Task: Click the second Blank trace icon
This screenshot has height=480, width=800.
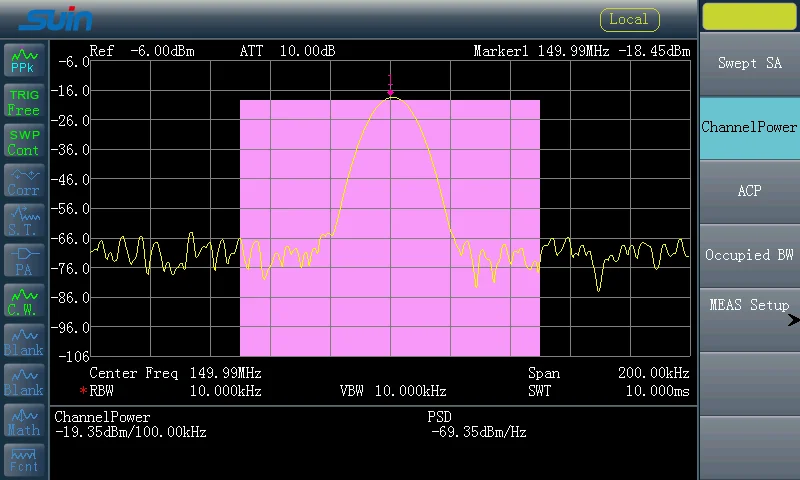Action: coord(23,382)
